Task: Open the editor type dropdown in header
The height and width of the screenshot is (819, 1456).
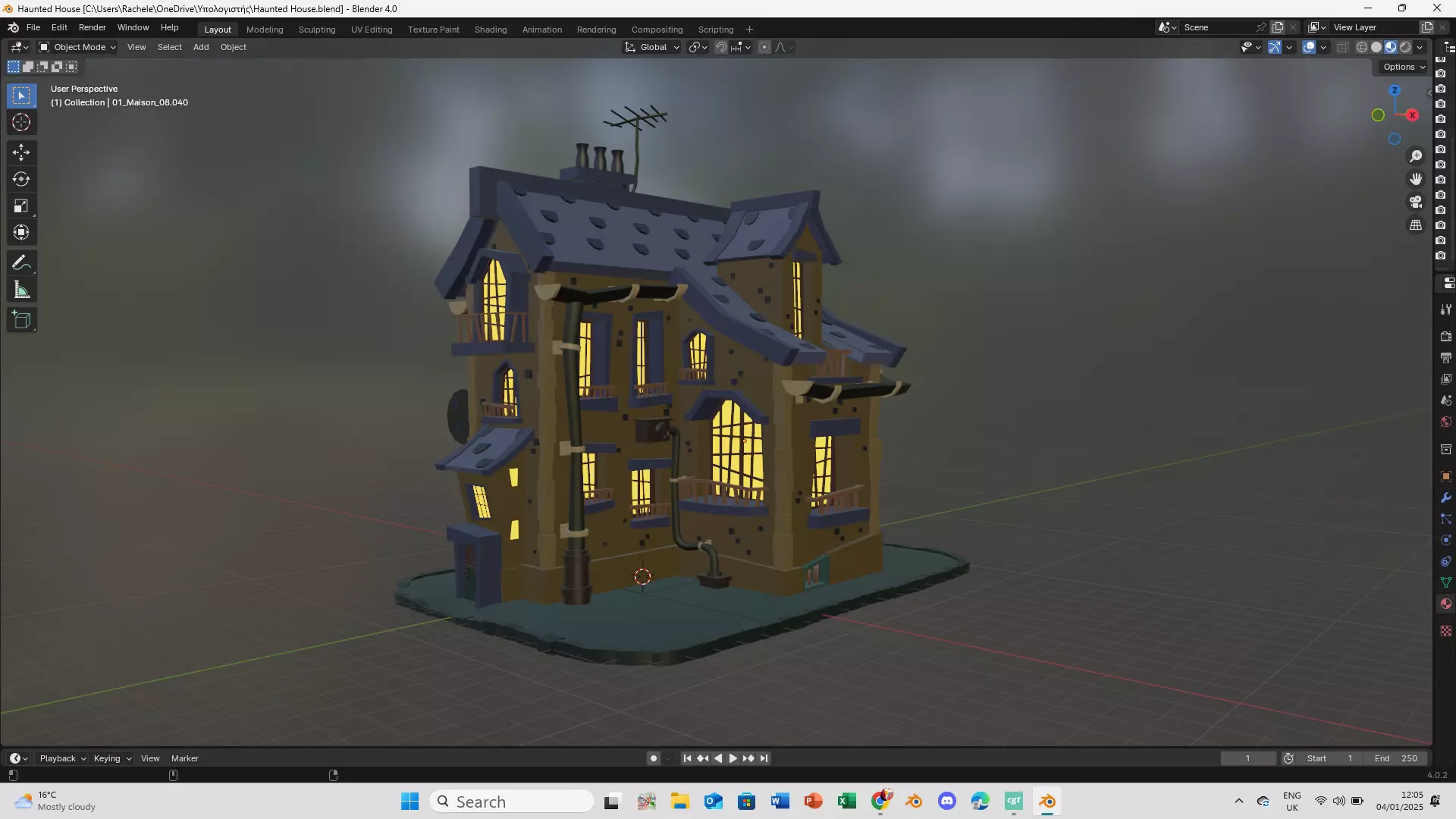Action: [x=19, y=47]
